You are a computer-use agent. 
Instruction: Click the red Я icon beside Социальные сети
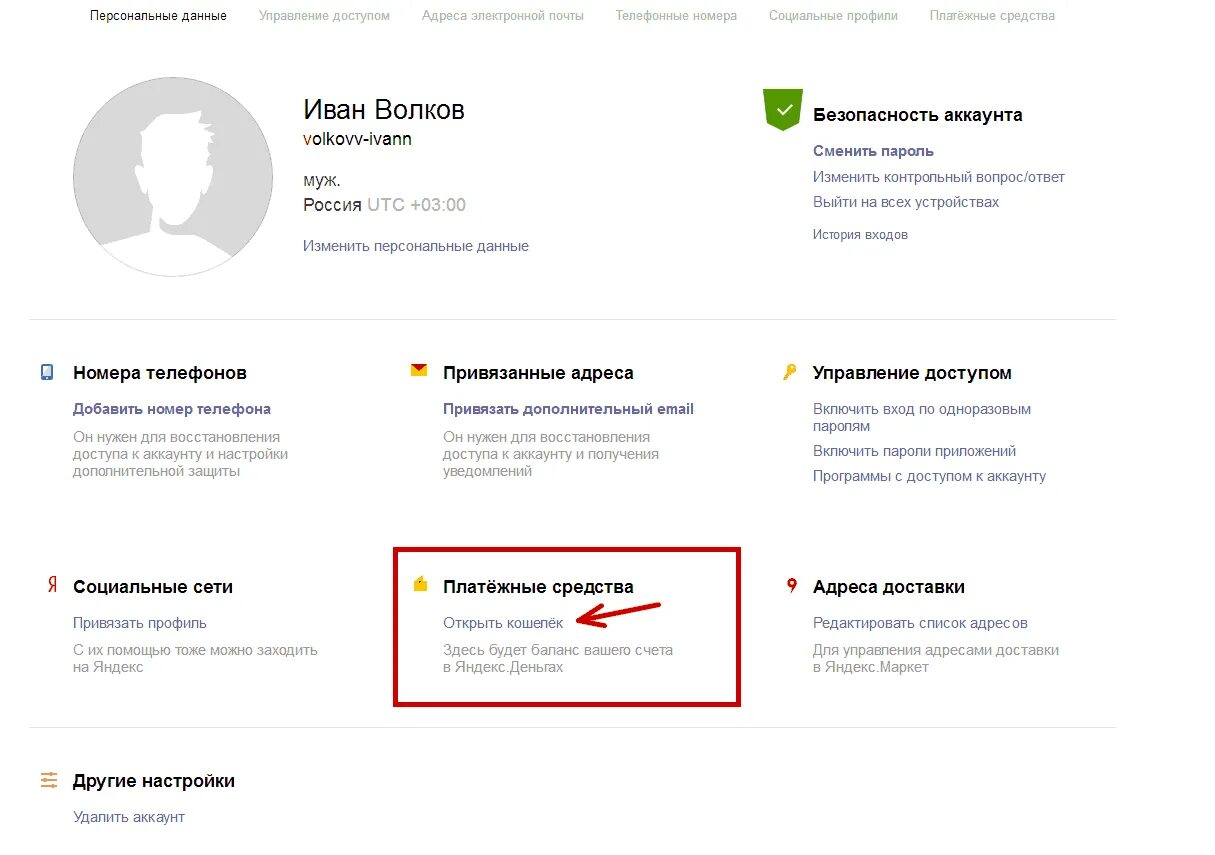[x=52, y=585]
